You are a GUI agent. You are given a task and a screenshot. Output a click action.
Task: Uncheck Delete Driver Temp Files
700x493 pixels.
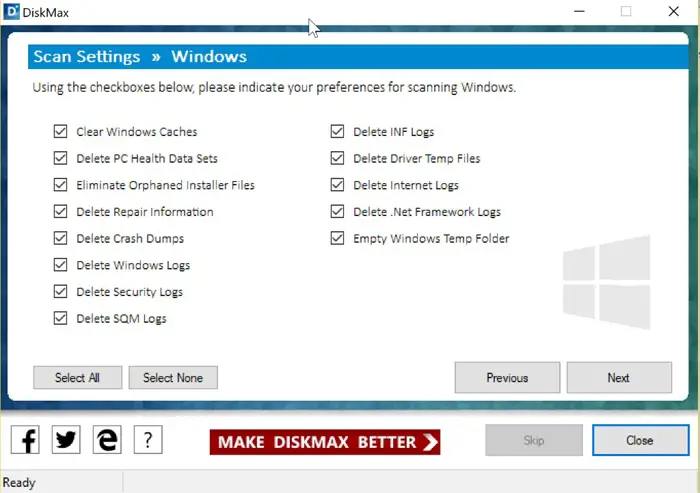tap(338, 158)
